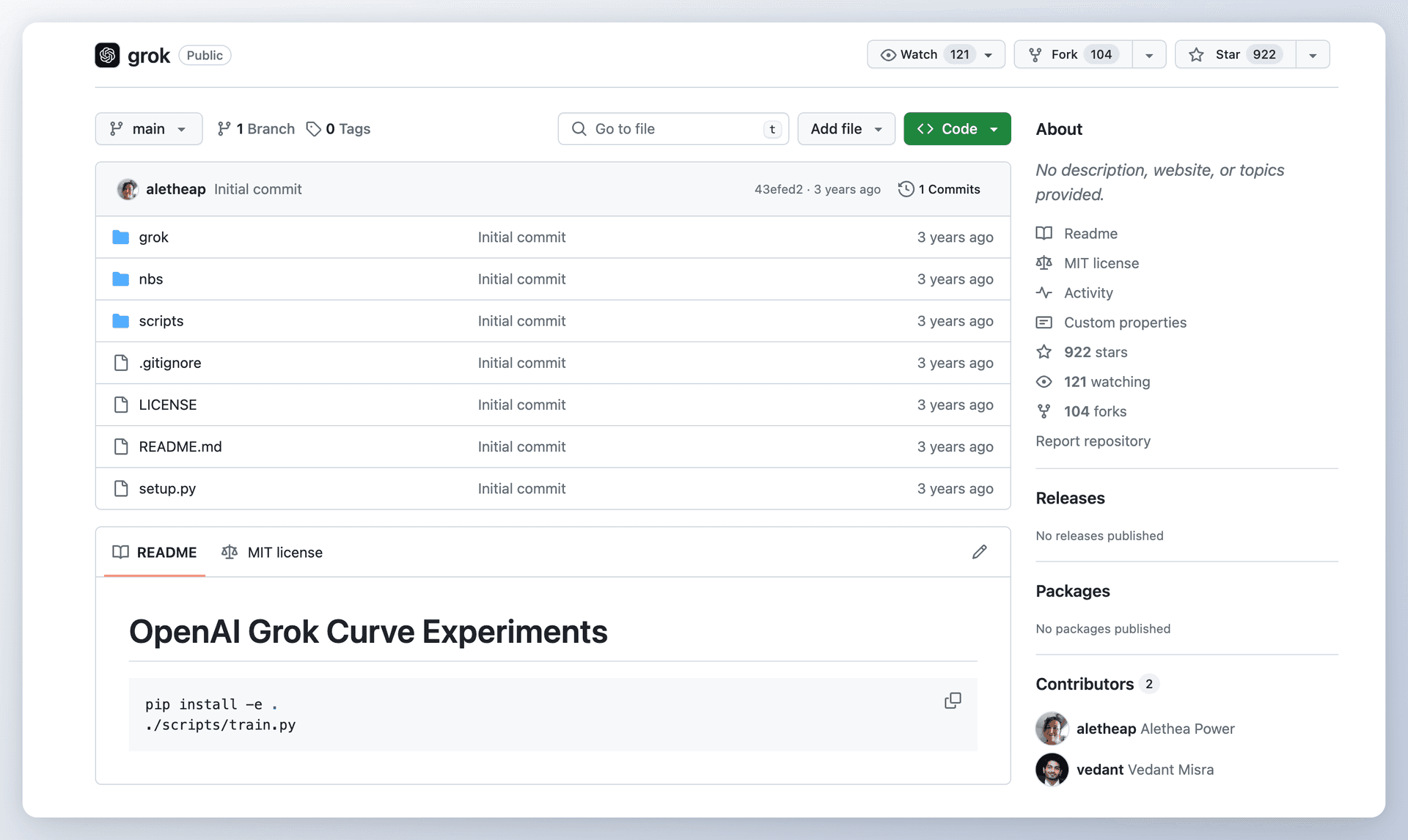Viewport: 1408px width, 840px height.
Task: Open Activity pulse icon in About
Action: (x=1044, y=292)
